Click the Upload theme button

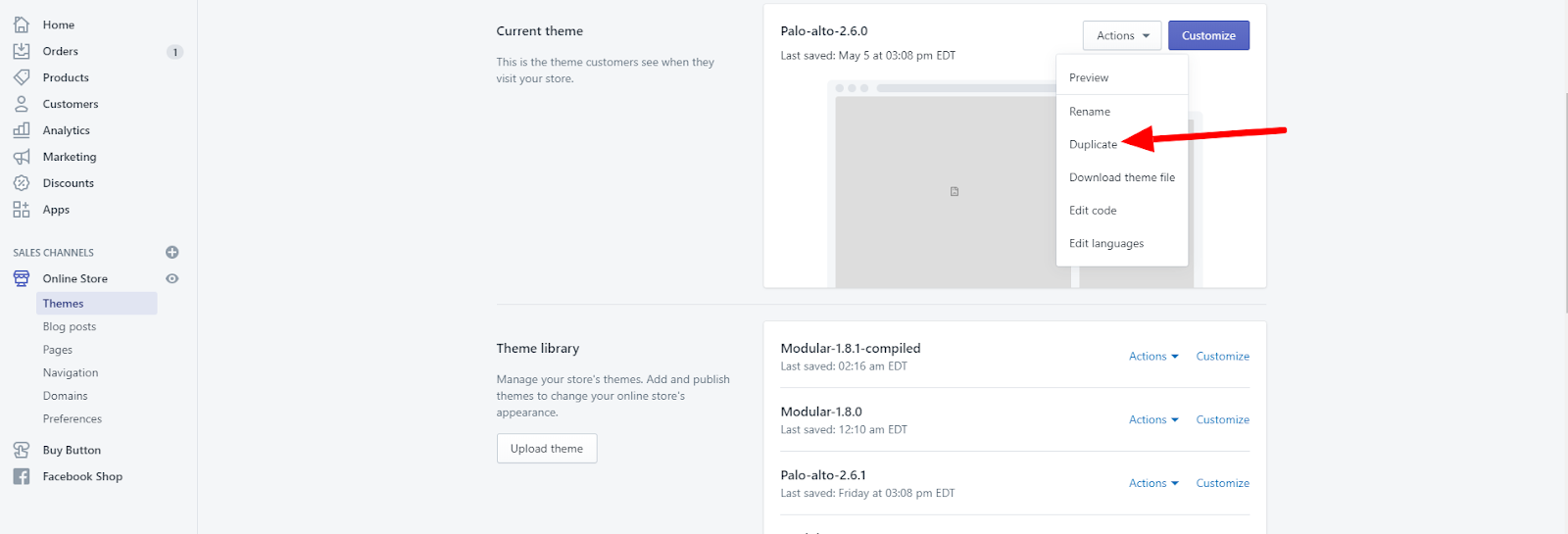(547, 449)
